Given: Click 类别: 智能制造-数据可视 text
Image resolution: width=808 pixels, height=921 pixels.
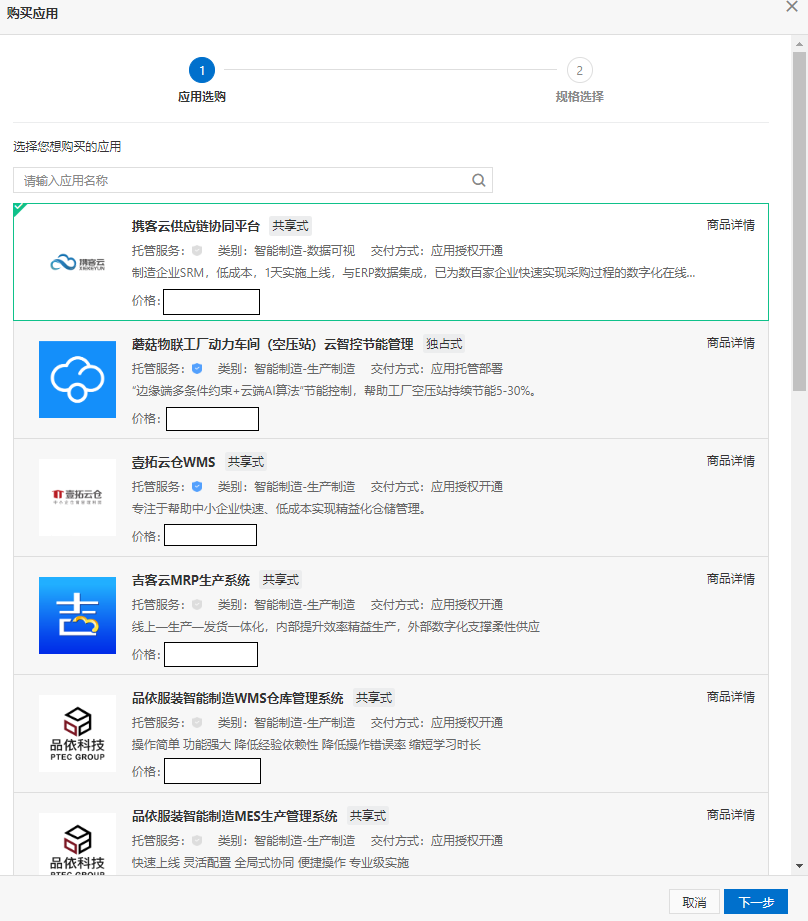Looking at the screenshot, I should point(287,251).
